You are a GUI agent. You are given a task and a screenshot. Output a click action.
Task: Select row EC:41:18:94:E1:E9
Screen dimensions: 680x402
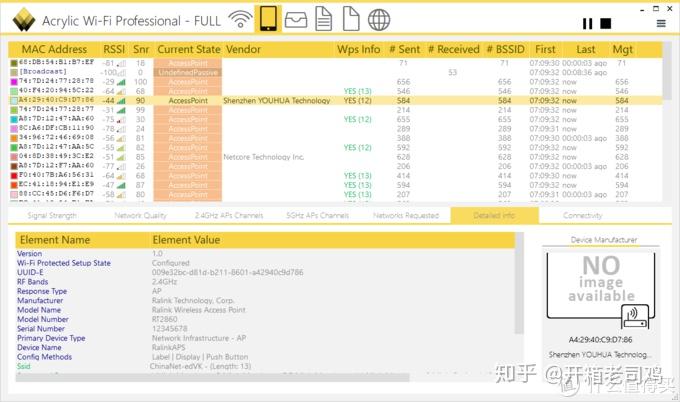click(x=335, y=185)
